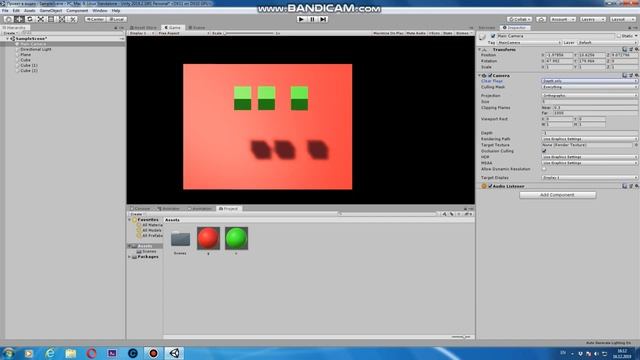Toggle Occlusion Culling checkbox
The width and height of the screenshot is (640, 360).
(x=544, y=151)
